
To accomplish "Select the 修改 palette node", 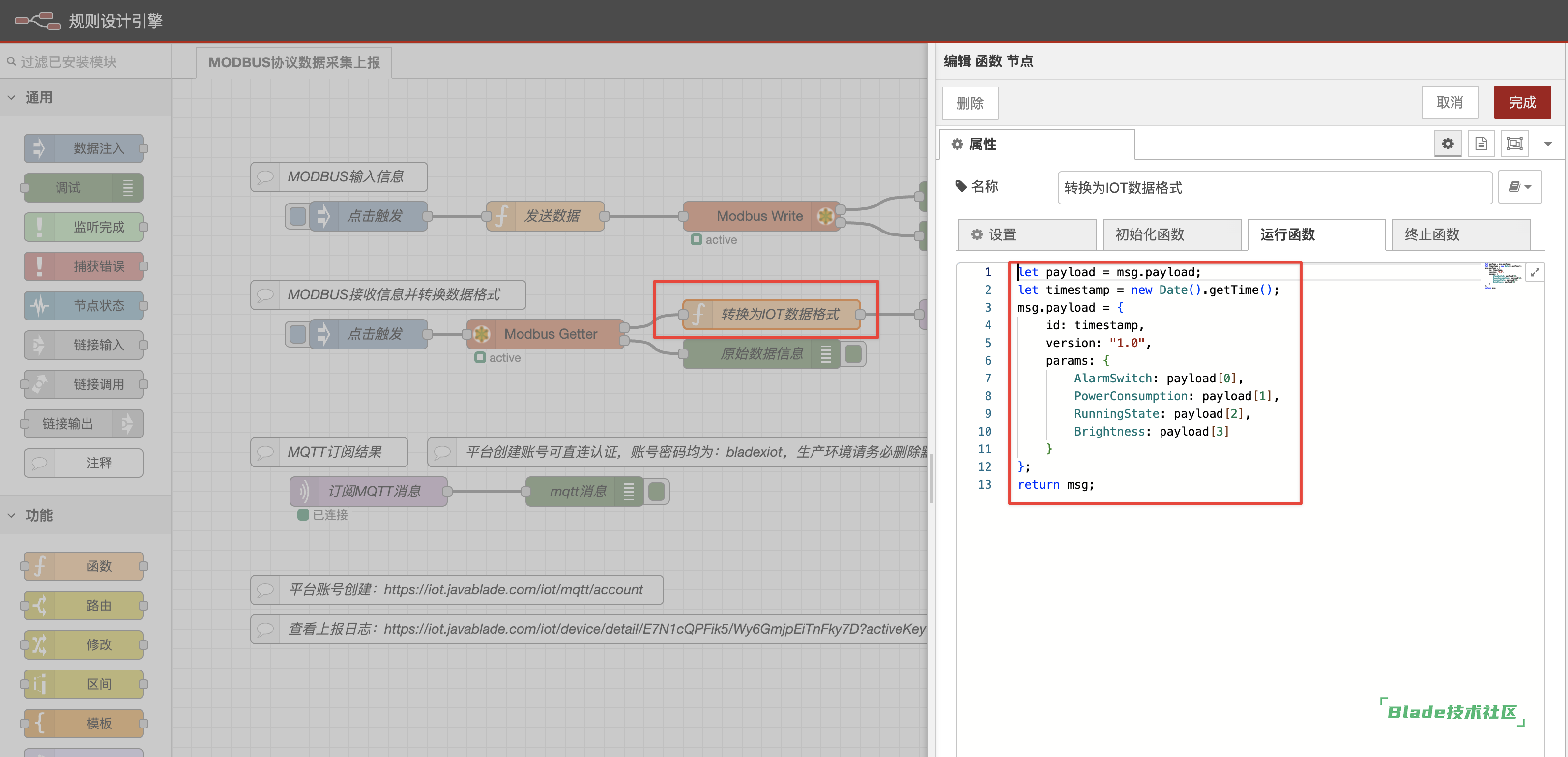I will tap(84, 644).
